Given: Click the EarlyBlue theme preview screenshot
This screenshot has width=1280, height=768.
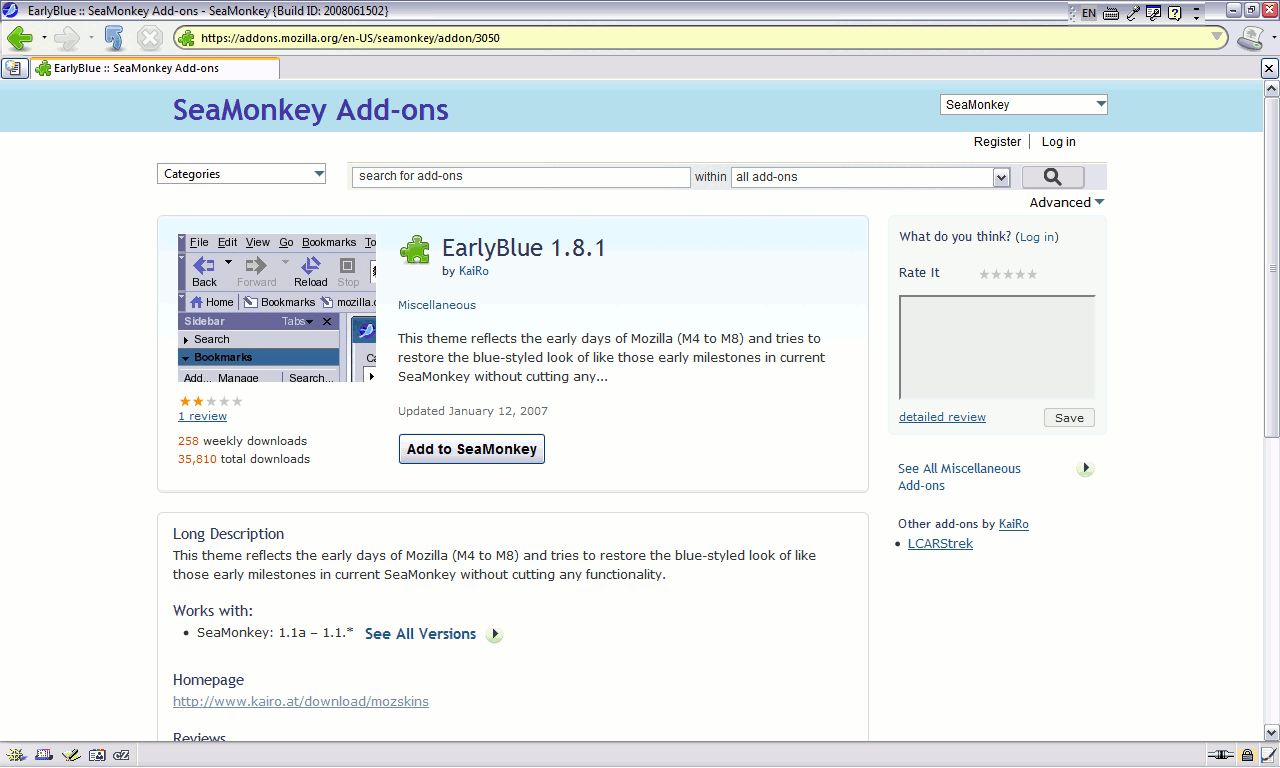Looking at the screenshot, I should [x=277, y=308].
